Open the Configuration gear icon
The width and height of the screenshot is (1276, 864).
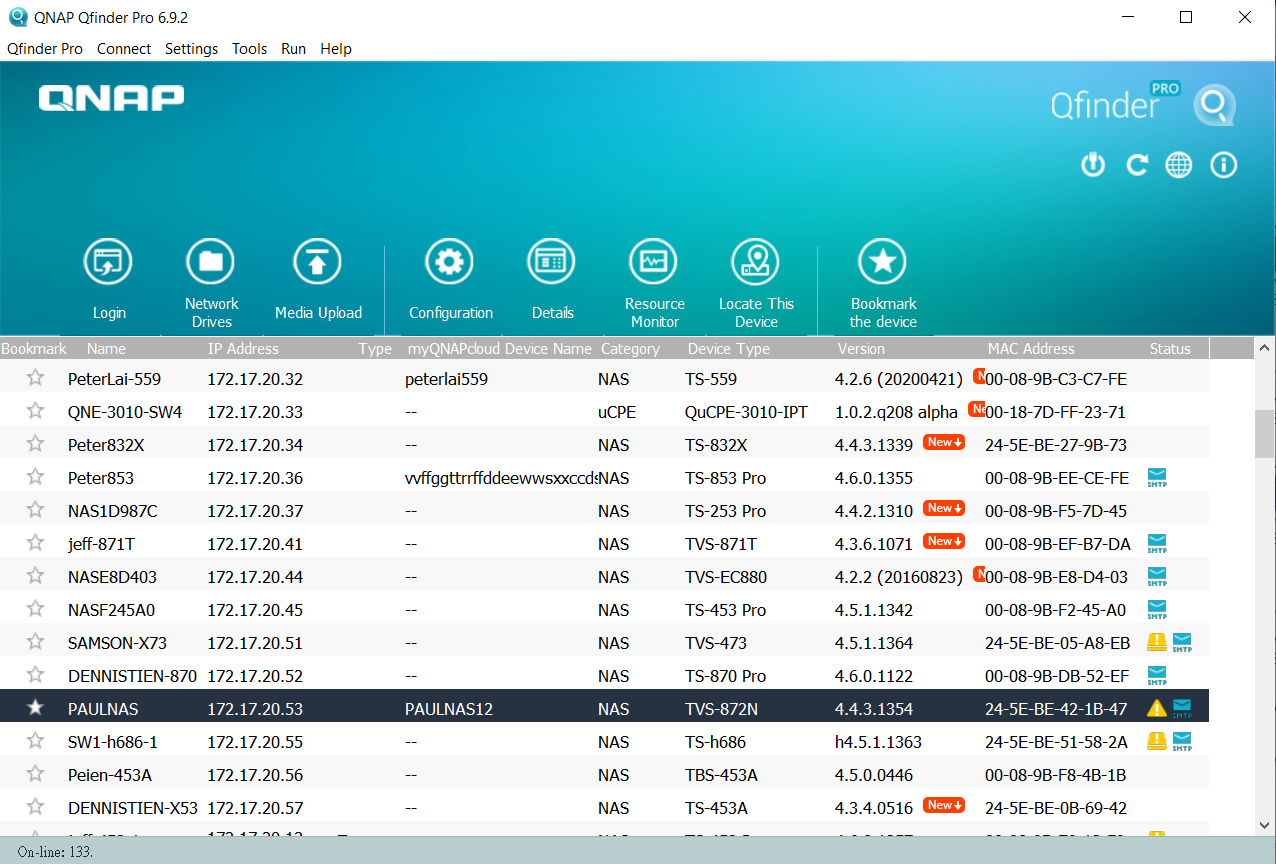click(x=449, y=263)
